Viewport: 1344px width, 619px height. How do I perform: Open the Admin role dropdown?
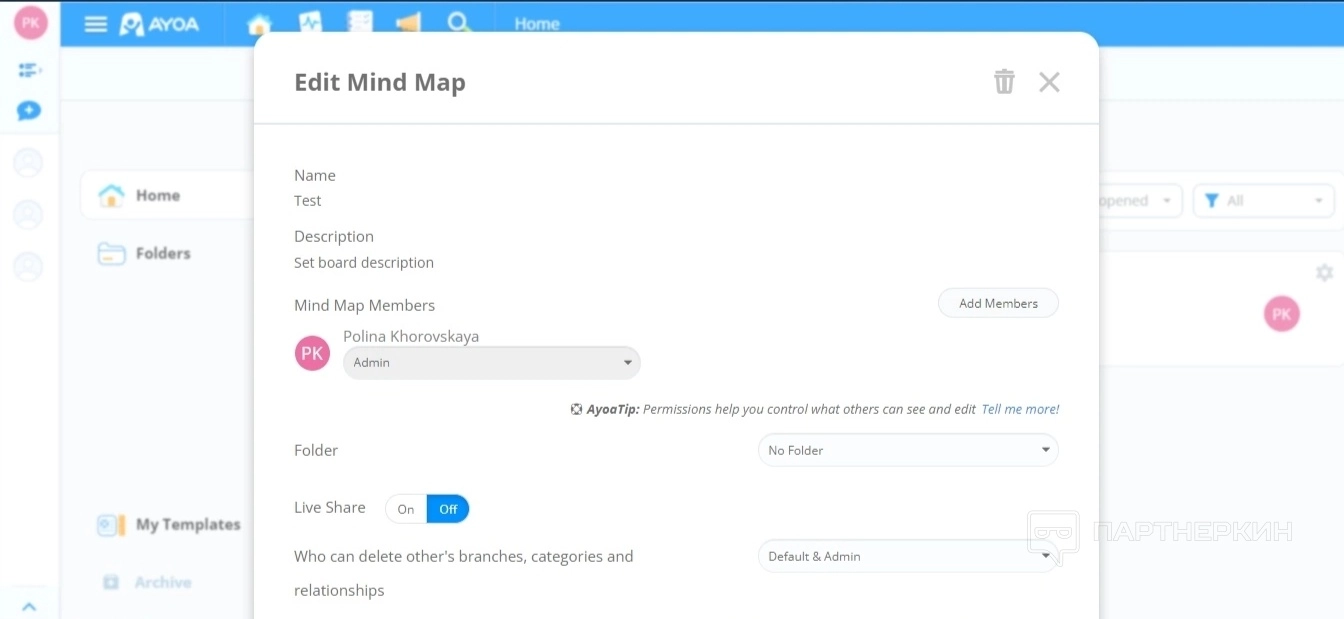pos(491,362)
